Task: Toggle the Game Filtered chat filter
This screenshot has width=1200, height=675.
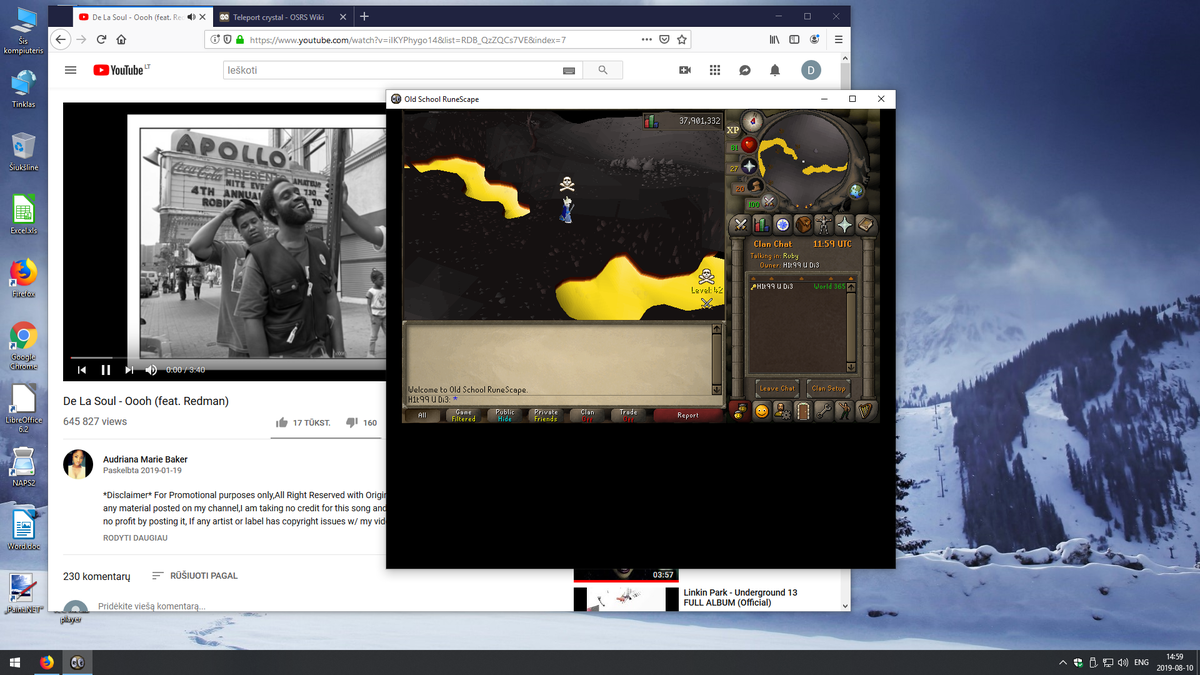Action: click(x=464, y=415)
